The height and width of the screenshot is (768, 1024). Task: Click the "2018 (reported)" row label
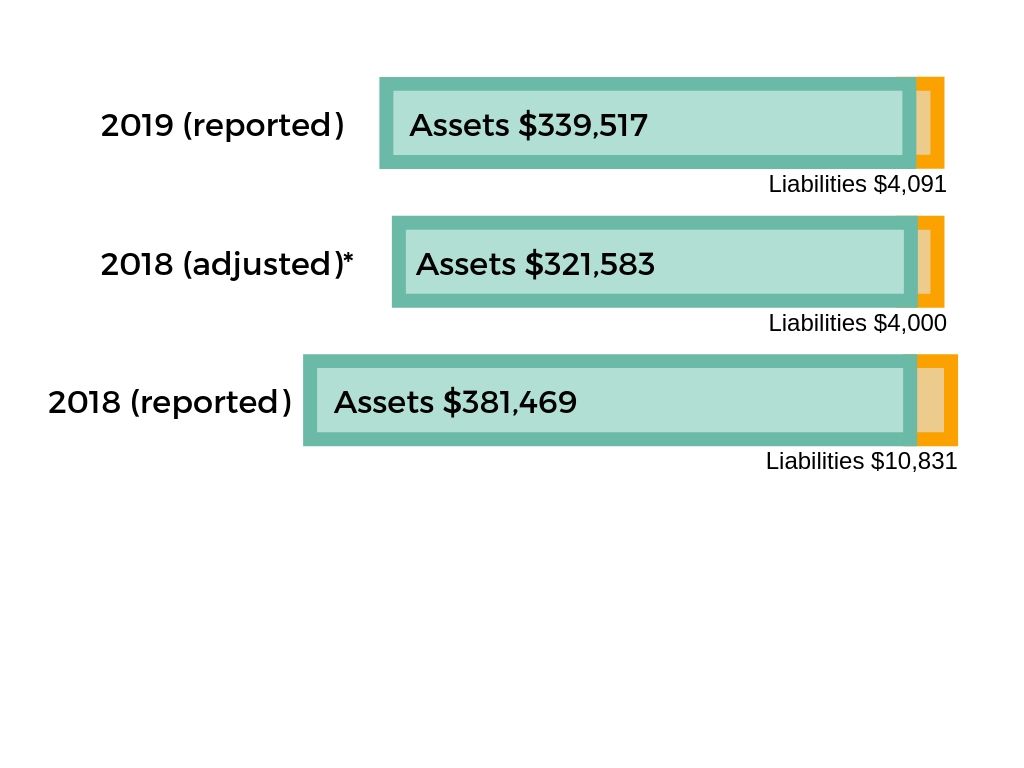coord(170,402)
